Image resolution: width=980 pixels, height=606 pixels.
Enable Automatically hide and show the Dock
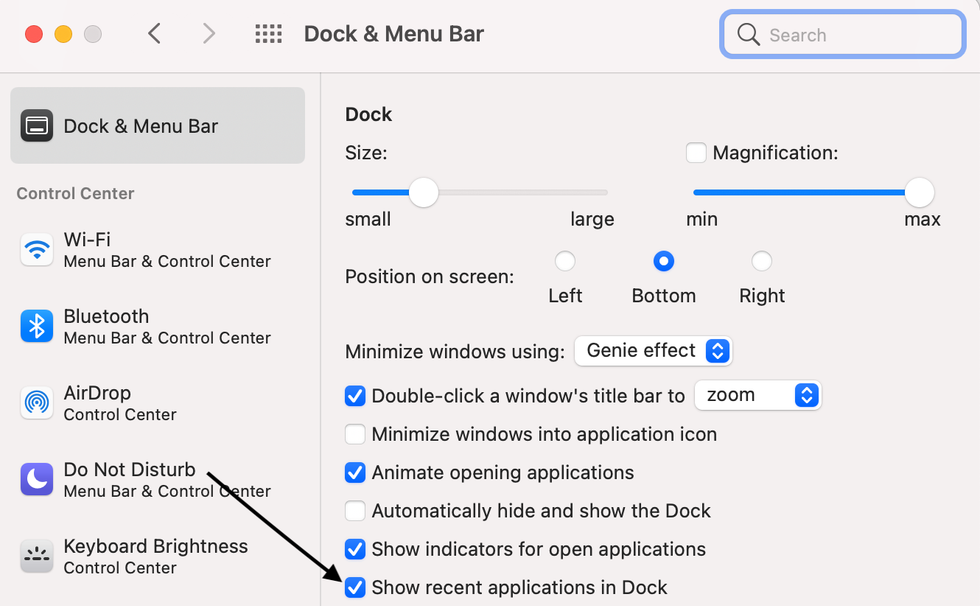coord(355,511)
